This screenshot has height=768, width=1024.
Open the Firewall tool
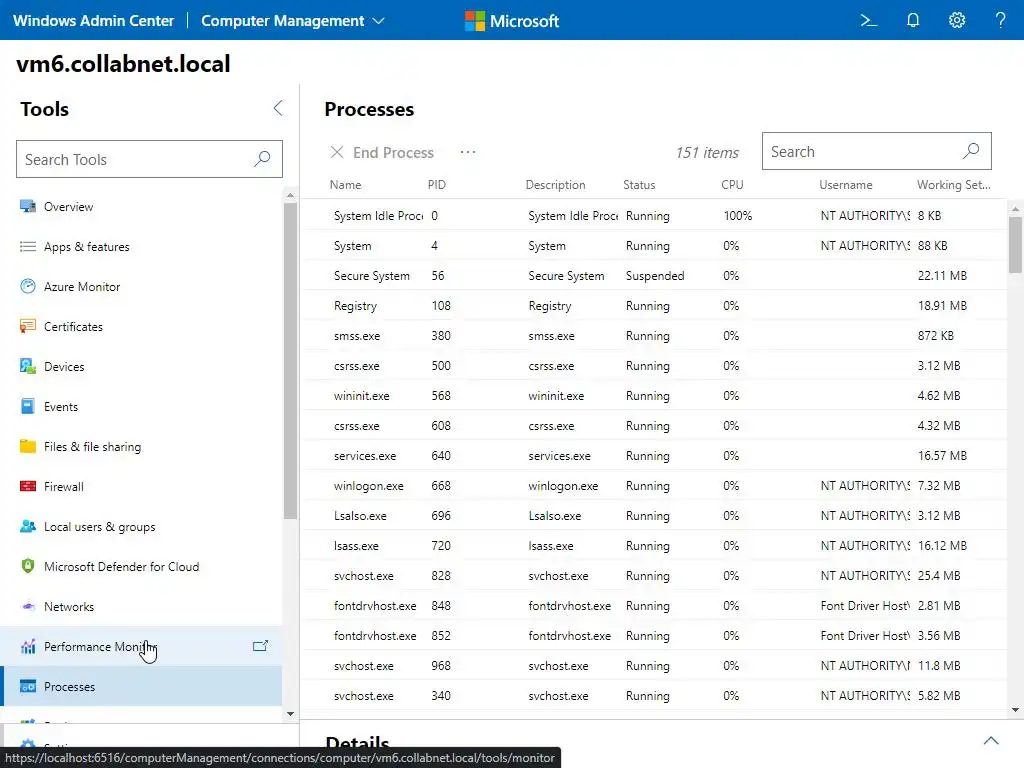(x=64, y=487)
